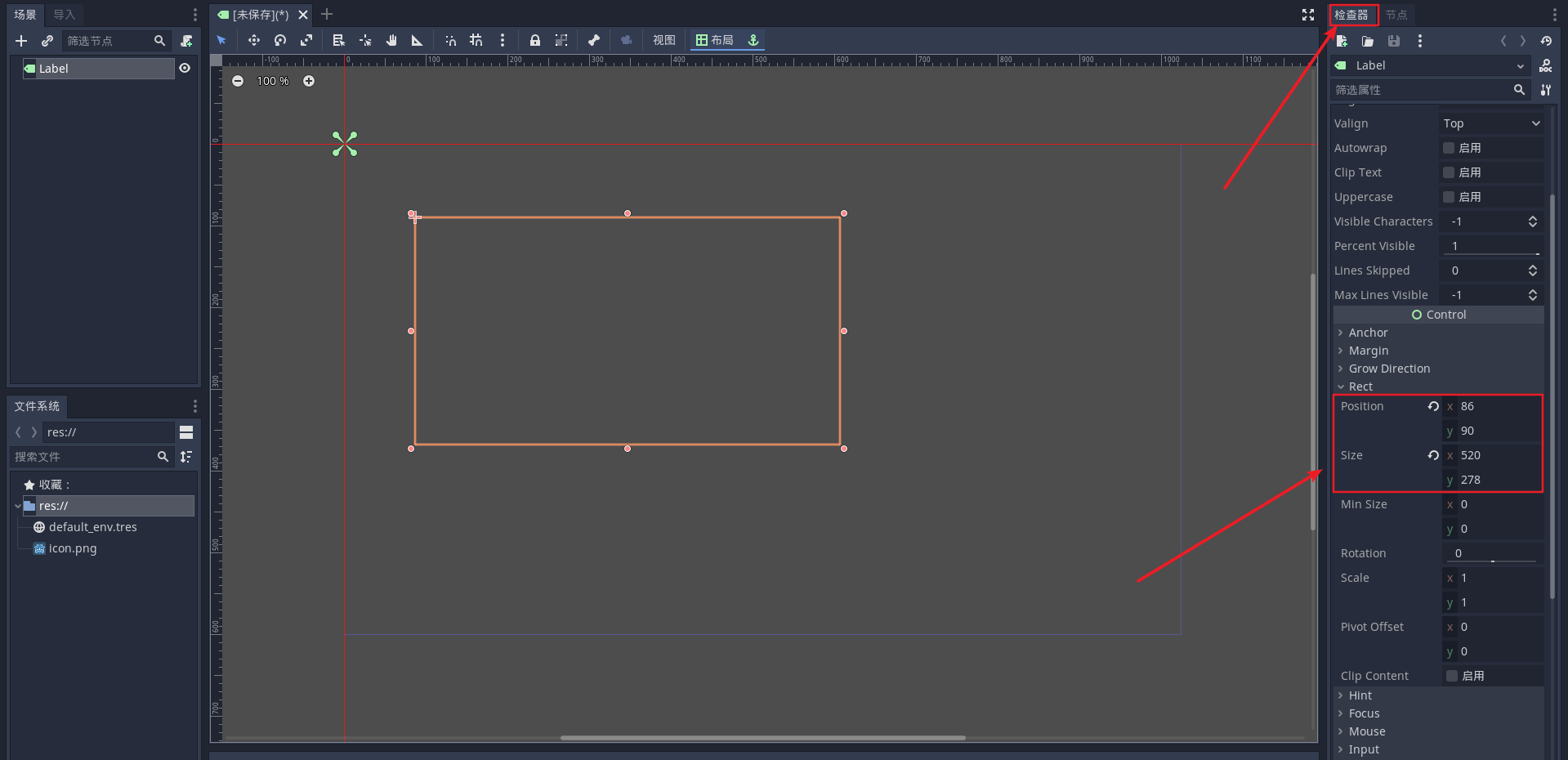Open the 布局 layout menu
This screenshot has width=1568, height=760.
point(715,40)
